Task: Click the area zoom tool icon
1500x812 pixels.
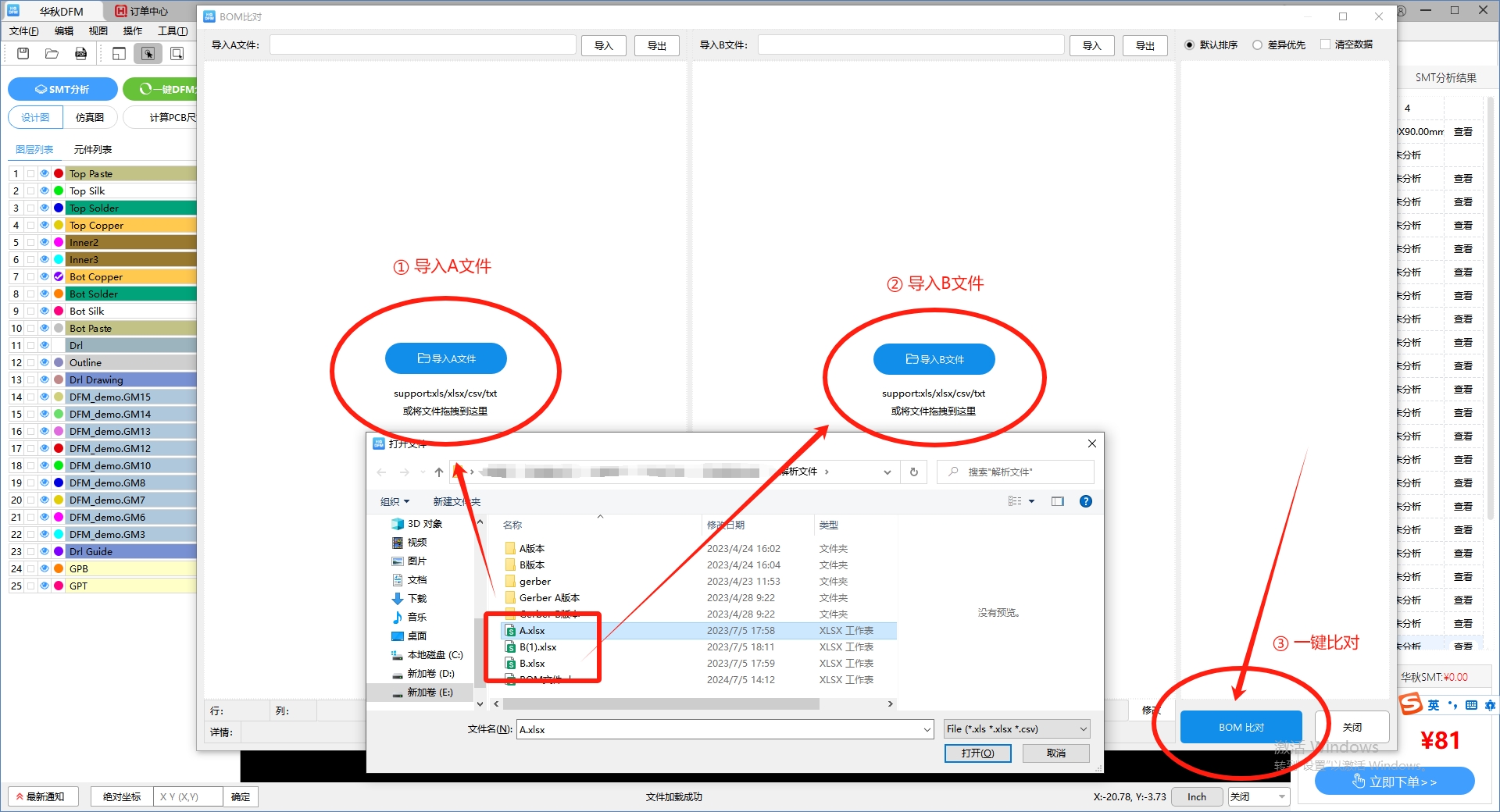Action: click(x=177, y=53)
